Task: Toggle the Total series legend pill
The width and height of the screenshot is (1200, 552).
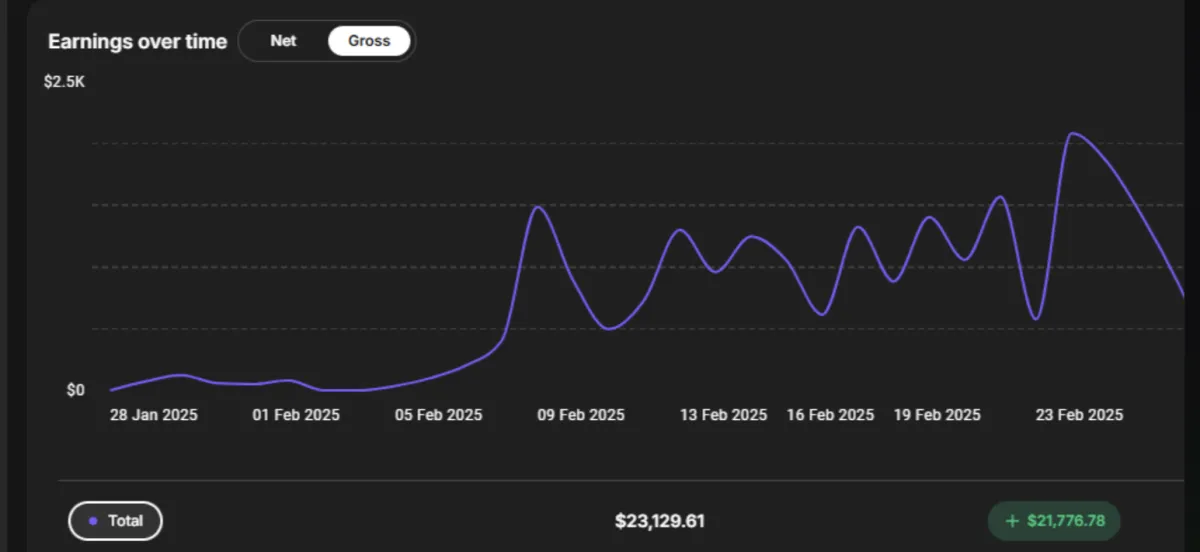Action: click(115, 521)
